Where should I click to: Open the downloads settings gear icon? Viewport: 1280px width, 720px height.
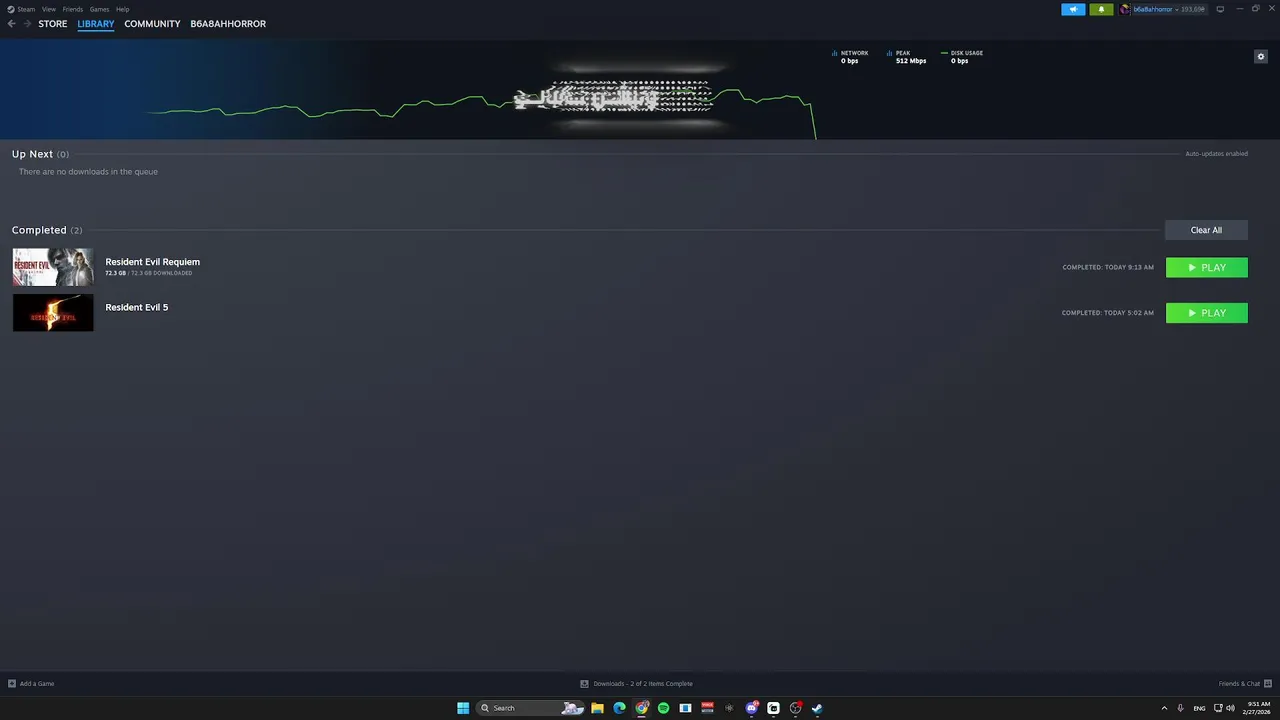(x=1260, y=56)
